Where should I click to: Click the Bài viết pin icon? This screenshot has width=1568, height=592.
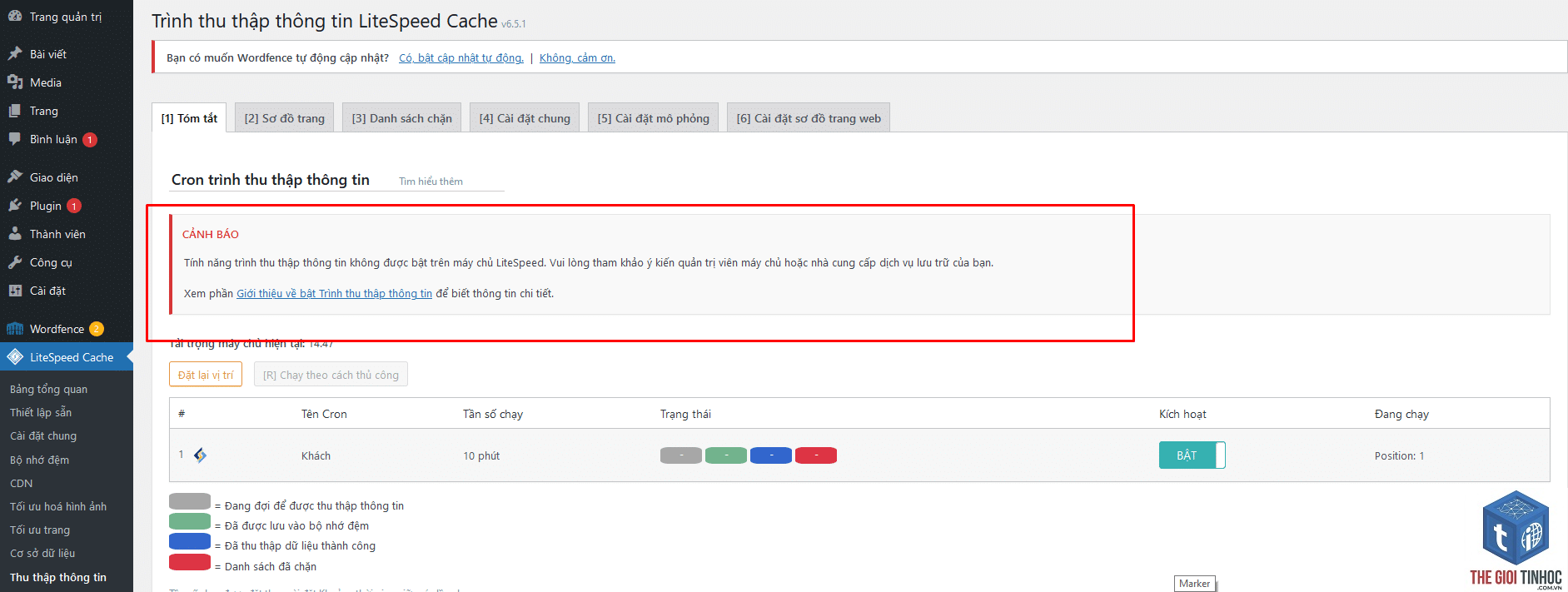(15, 53)
